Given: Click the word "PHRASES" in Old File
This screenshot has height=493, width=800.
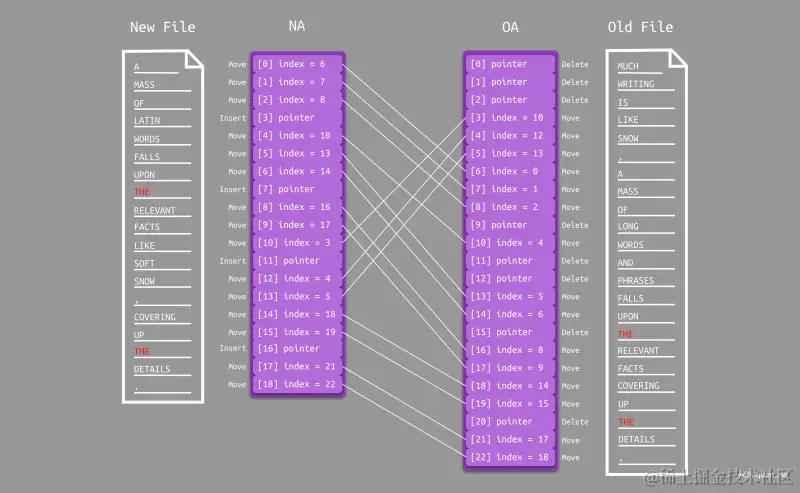Looking at the screenshot, I should (636, 280).
